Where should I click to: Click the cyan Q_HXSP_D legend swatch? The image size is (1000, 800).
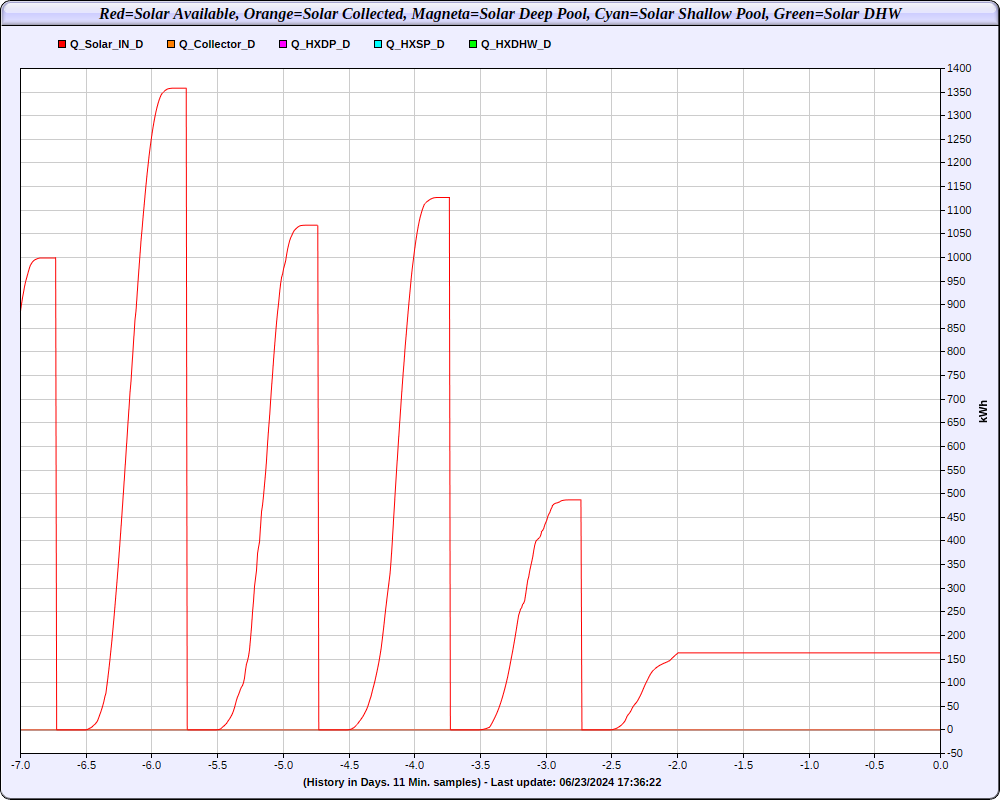[378, 44]
